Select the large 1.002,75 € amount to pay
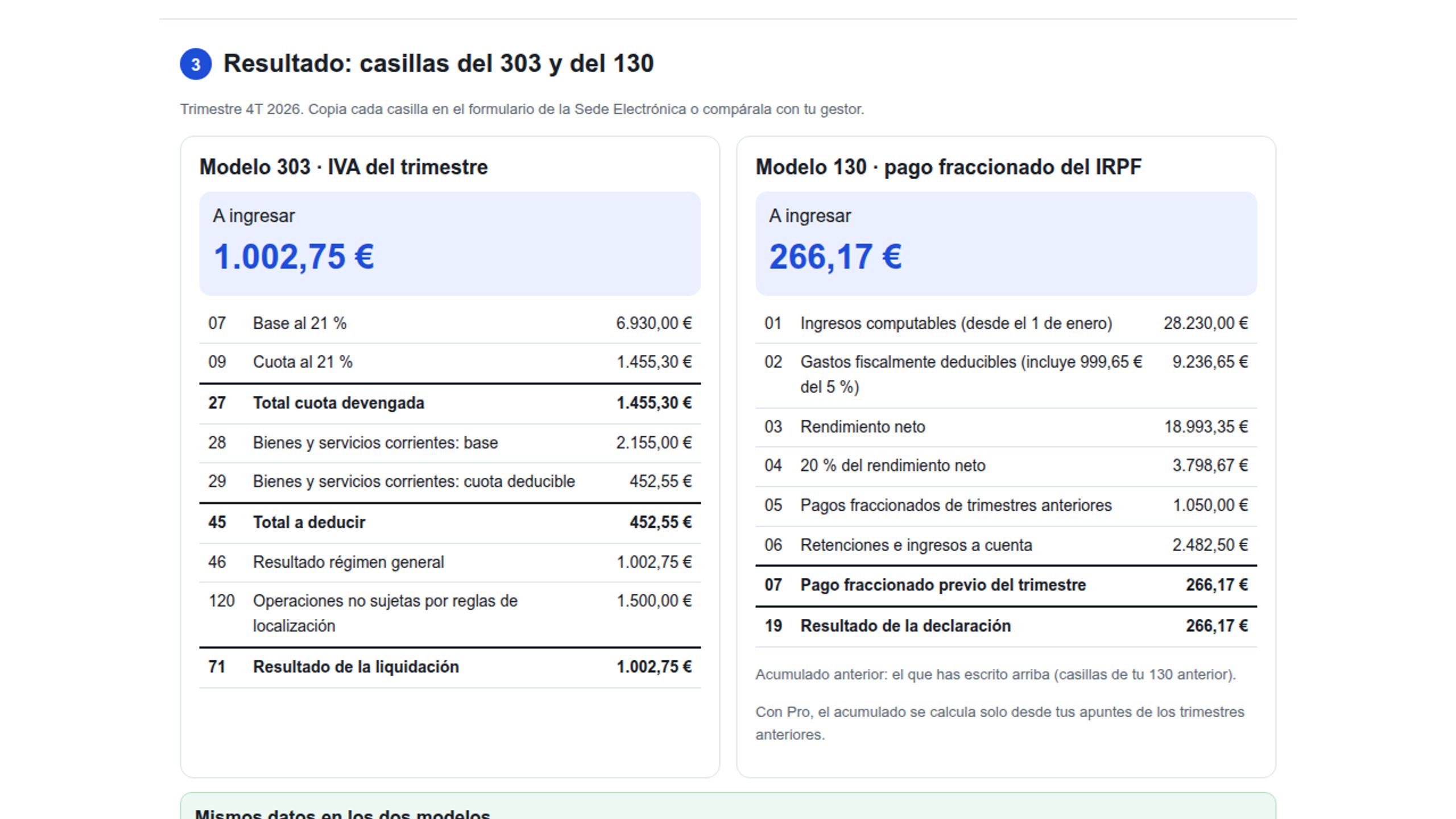1456x819 pixels. click(x=293, y=257)
